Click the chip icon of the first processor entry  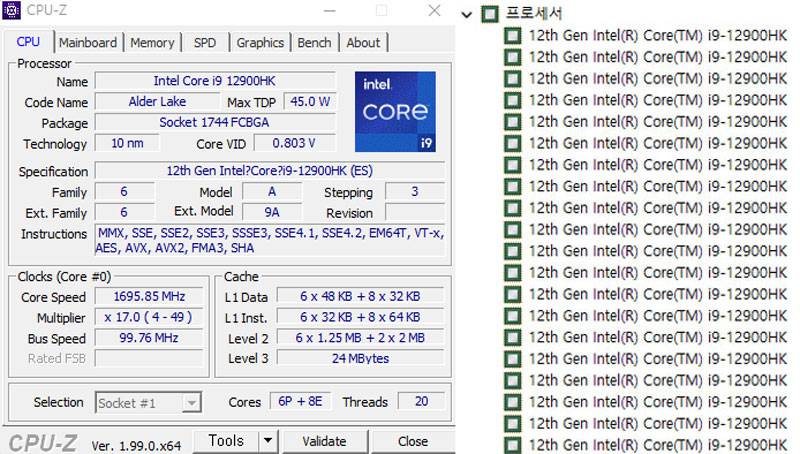[x=513, y=36]
